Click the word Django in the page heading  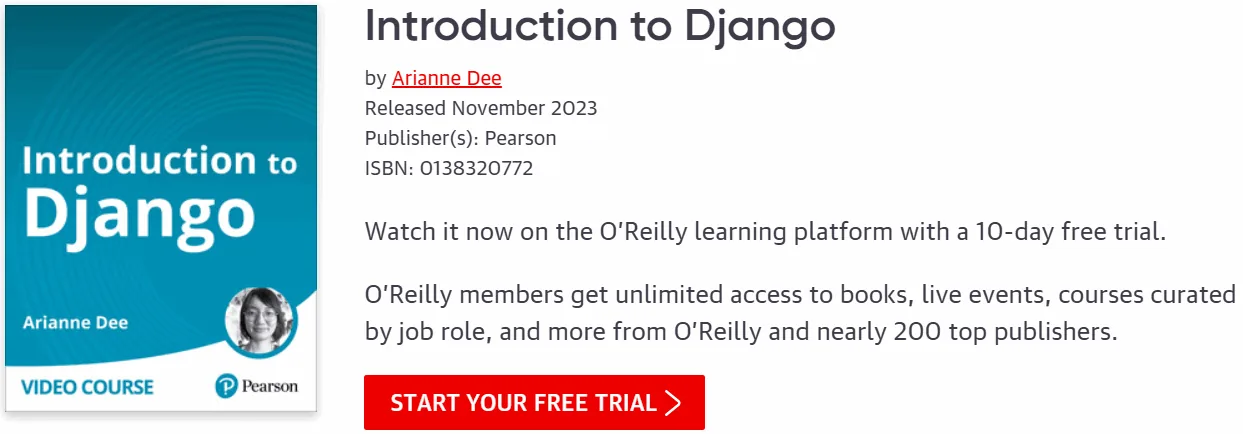pyautogui.click(x=760, y=28)
